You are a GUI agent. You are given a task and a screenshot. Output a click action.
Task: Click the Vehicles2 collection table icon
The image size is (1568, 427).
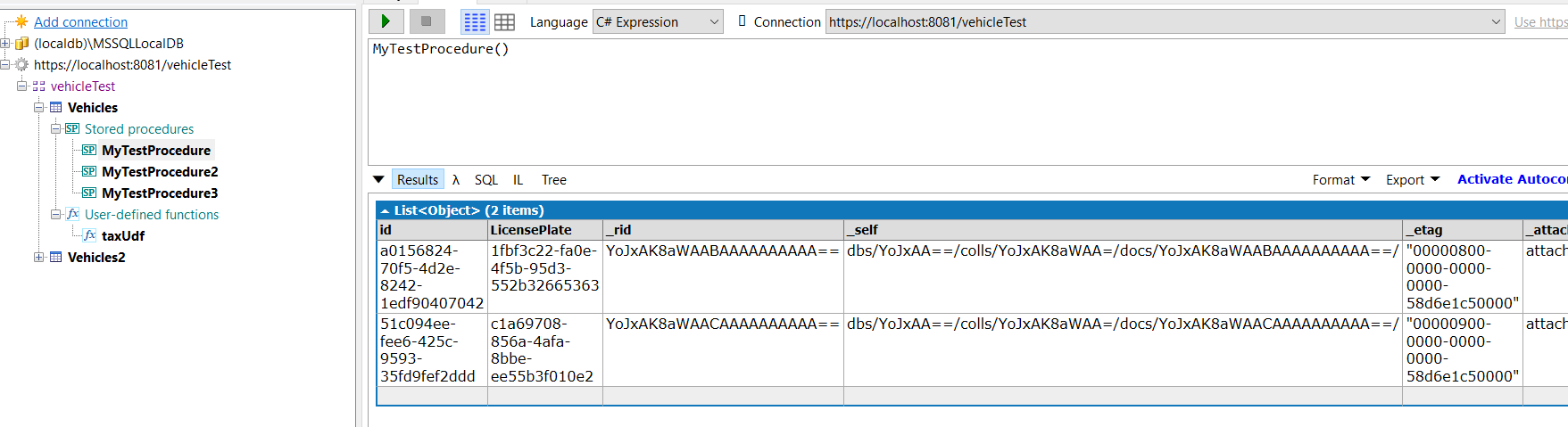click(56, 257)
